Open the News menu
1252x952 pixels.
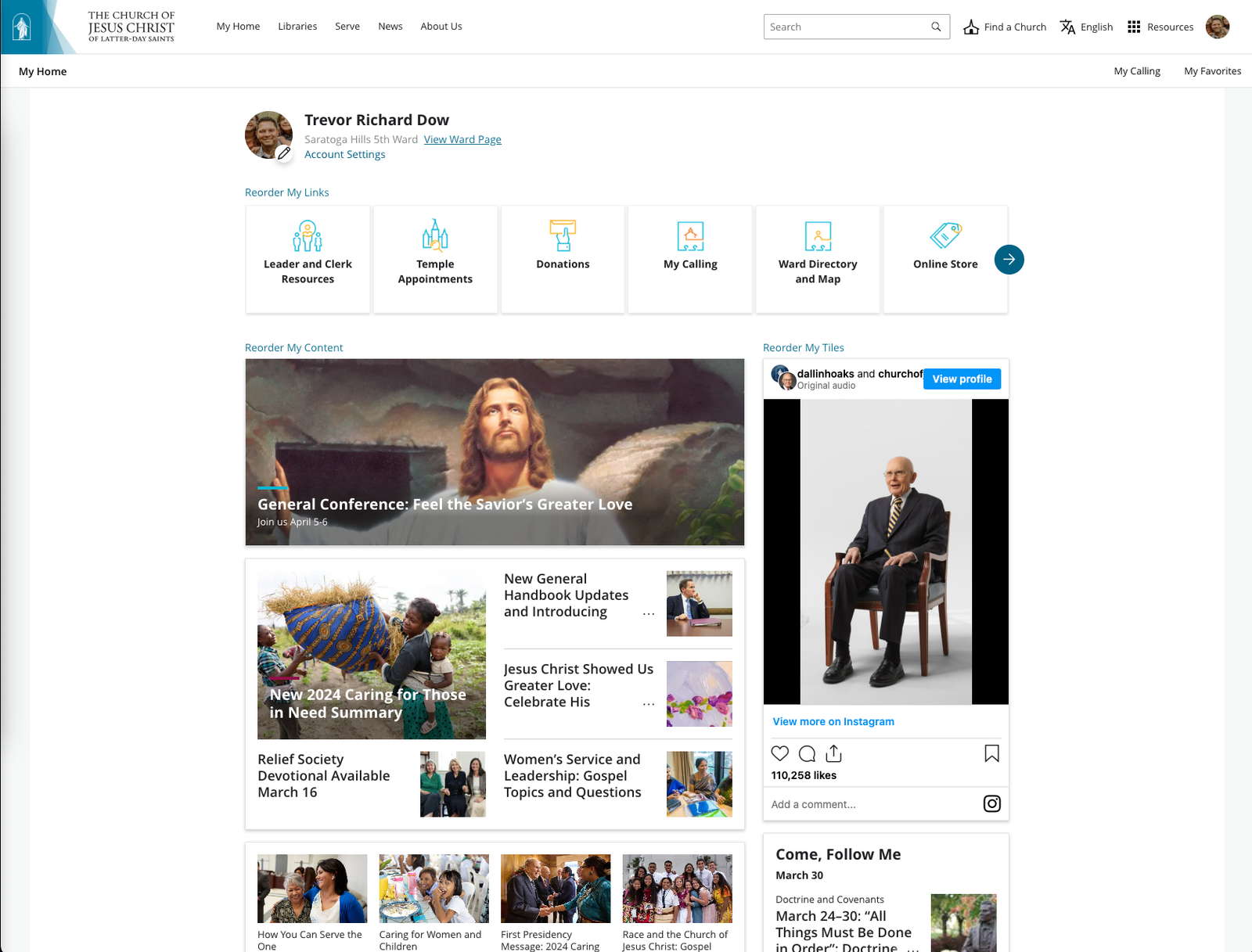click(390, 26)
